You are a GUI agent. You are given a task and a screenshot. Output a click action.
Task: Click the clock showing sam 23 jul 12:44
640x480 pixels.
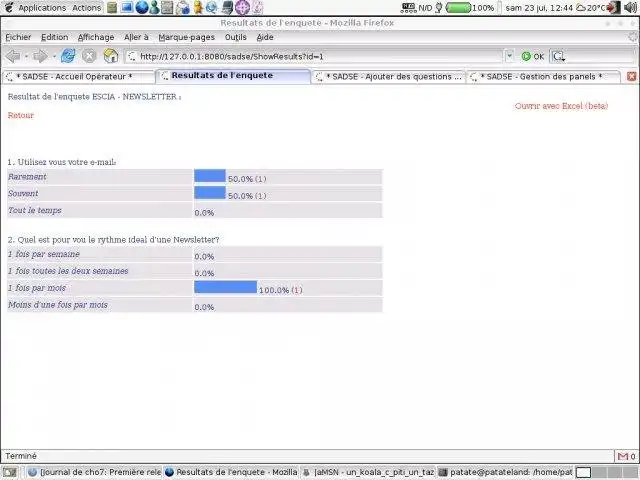539,8
